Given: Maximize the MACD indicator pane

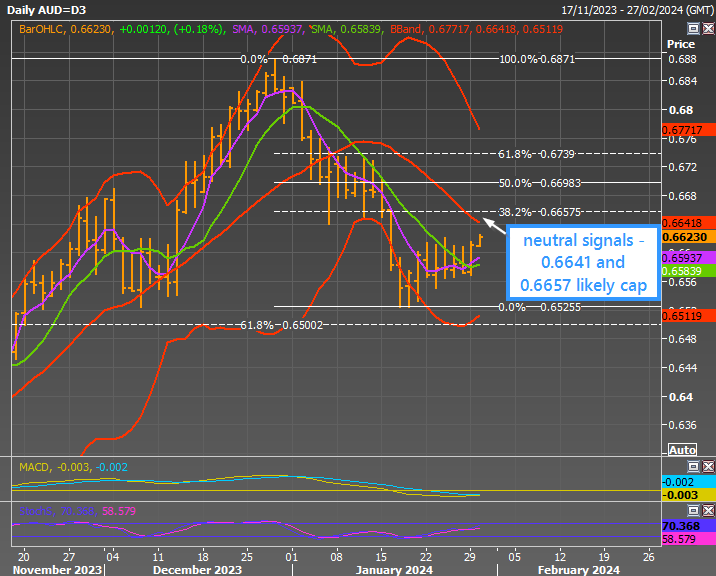Looking at the screenshot, I should click(693, 466).
